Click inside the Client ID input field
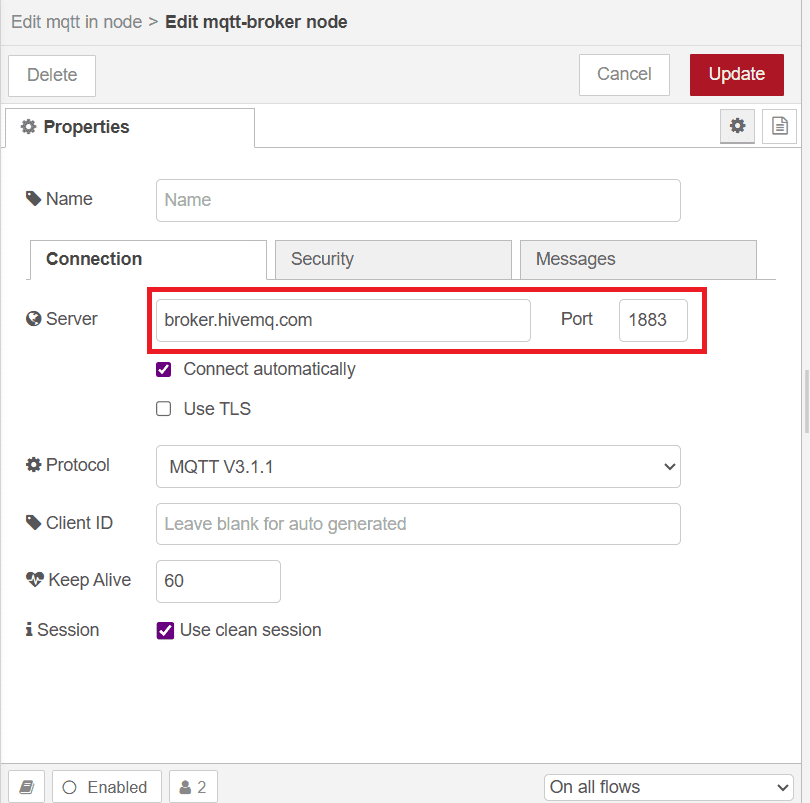This screenshot has width=810, height=803. pyautogui.click(x=418, y=523)
